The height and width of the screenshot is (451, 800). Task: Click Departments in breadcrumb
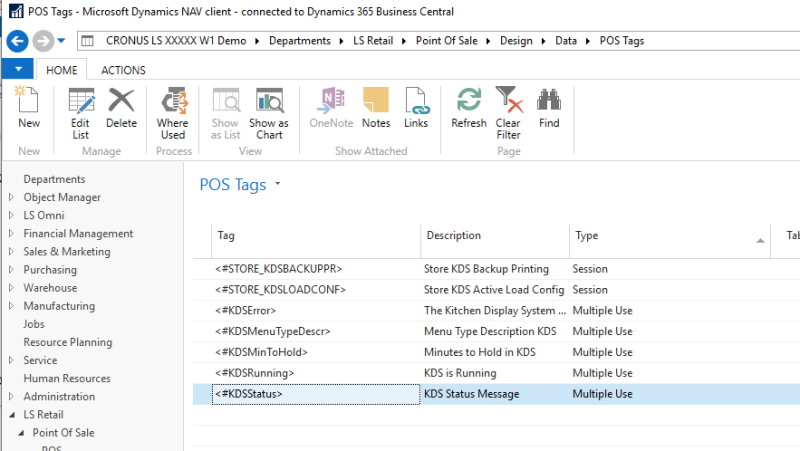[300, 41]
